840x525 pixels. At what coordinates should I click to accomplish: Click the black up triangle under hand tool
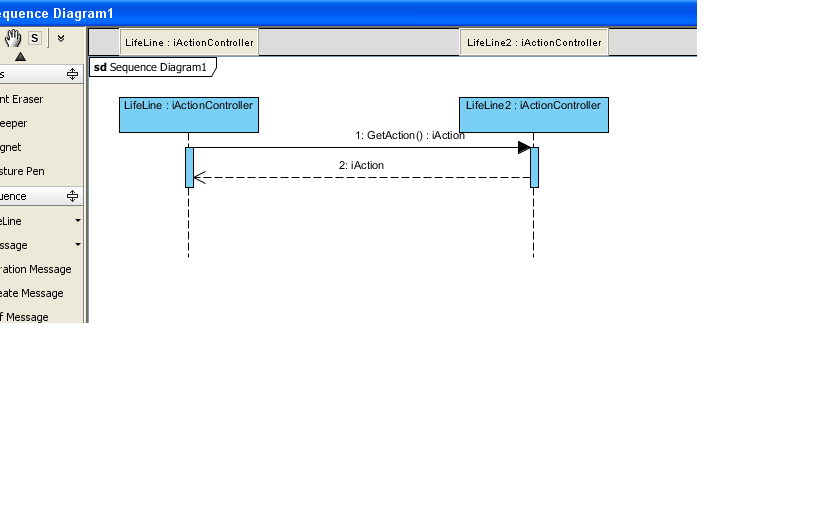click(20, 56)
